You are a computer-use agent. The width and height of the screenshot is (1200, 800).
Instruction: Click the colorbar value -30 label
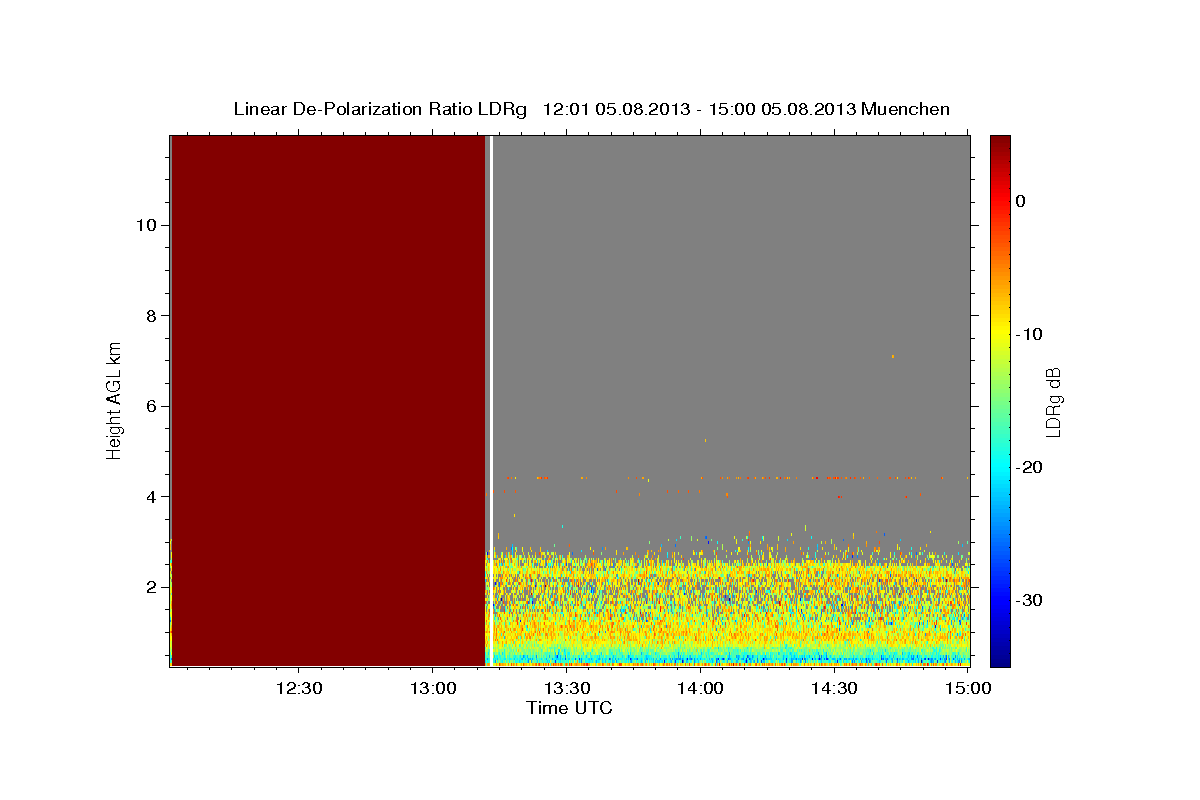[1029, 600]
